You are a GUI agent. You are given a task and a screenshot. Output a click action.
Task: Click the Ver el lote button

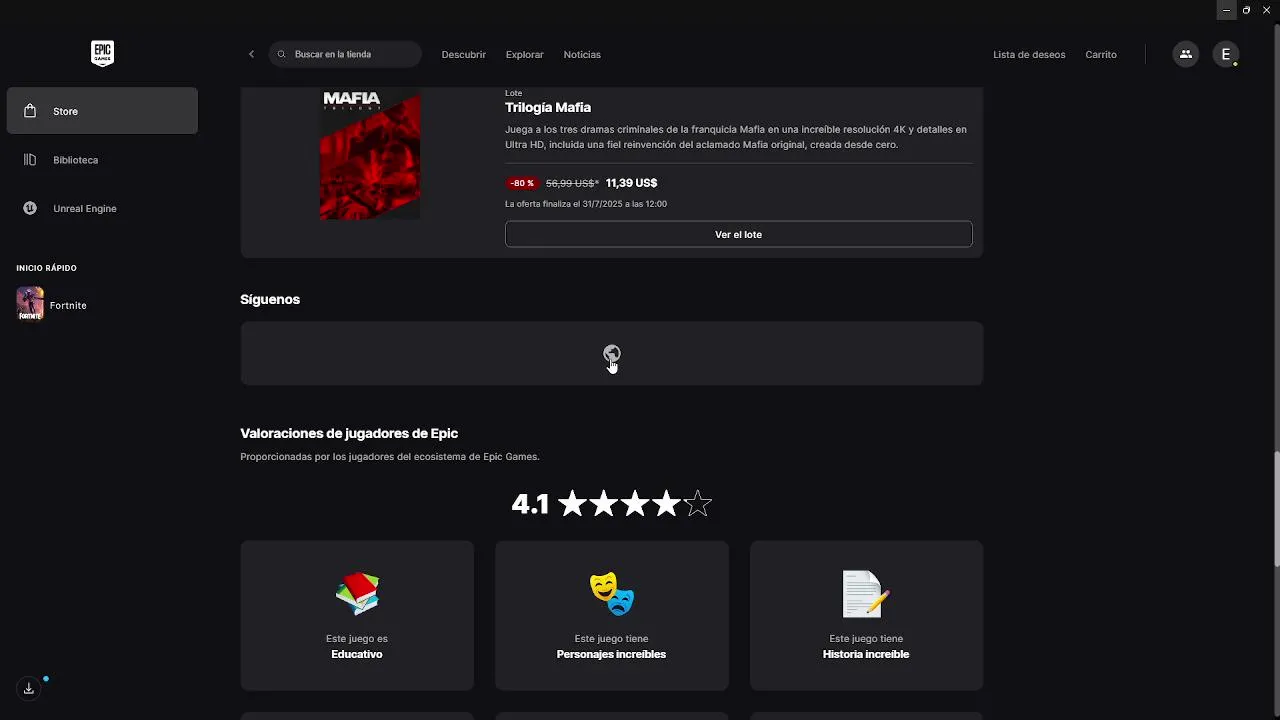[x=739, y=234]
